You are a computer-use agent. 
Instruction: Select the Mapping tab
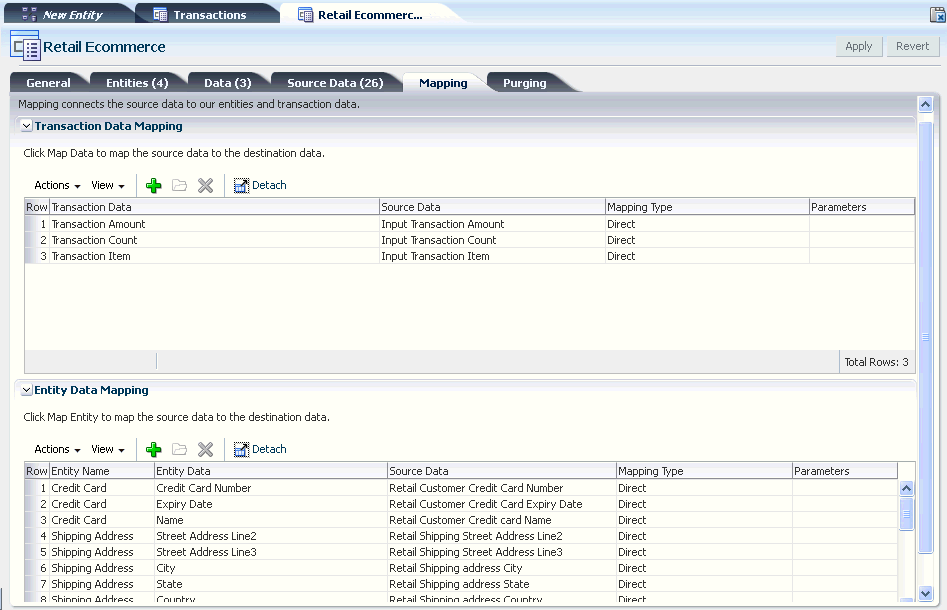(443, 83)
